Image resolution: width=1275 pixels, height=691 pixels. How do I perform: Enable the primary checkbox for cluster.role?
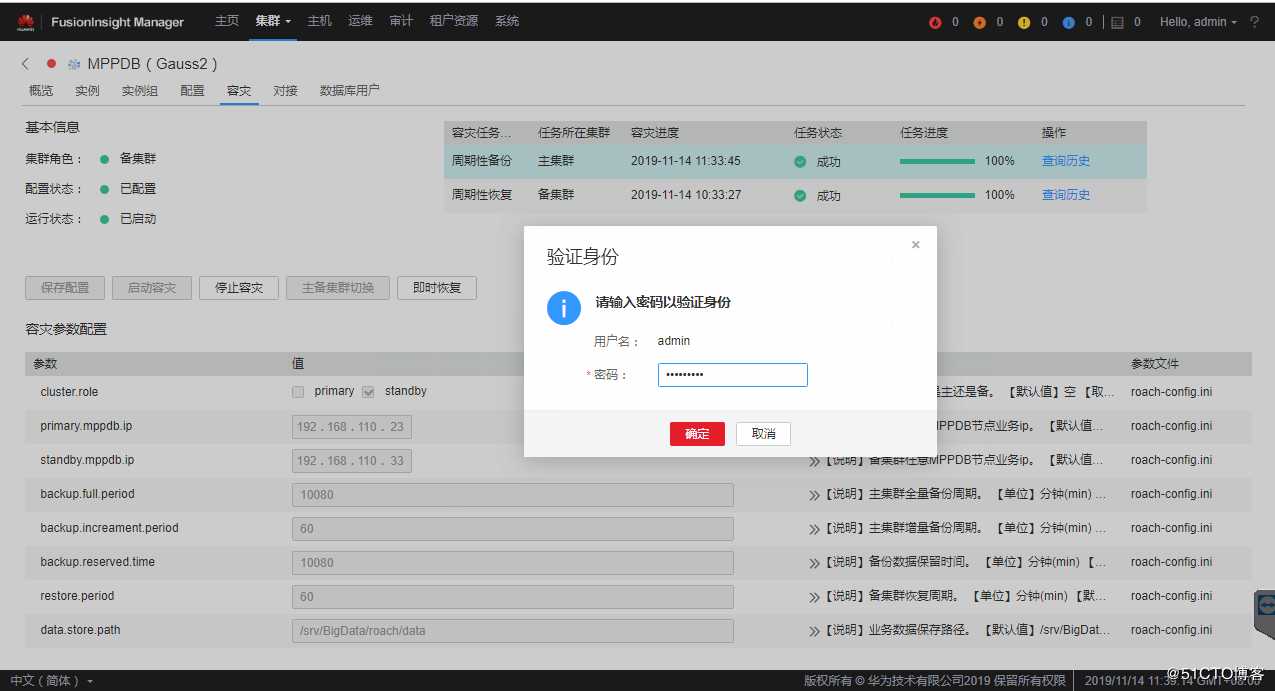[x=297, y=391]
